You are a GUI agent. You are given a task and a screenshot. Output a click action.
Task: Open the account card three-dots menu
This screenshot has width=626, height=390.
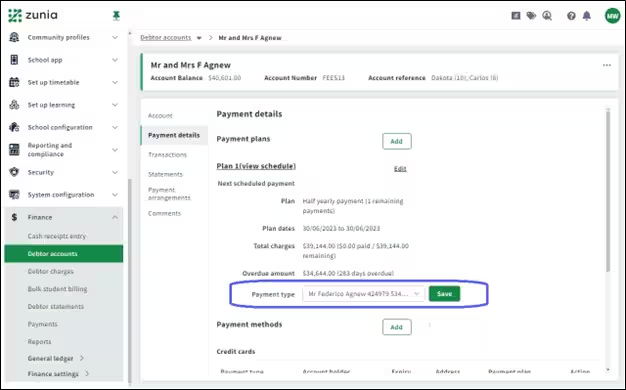point(607,65)
